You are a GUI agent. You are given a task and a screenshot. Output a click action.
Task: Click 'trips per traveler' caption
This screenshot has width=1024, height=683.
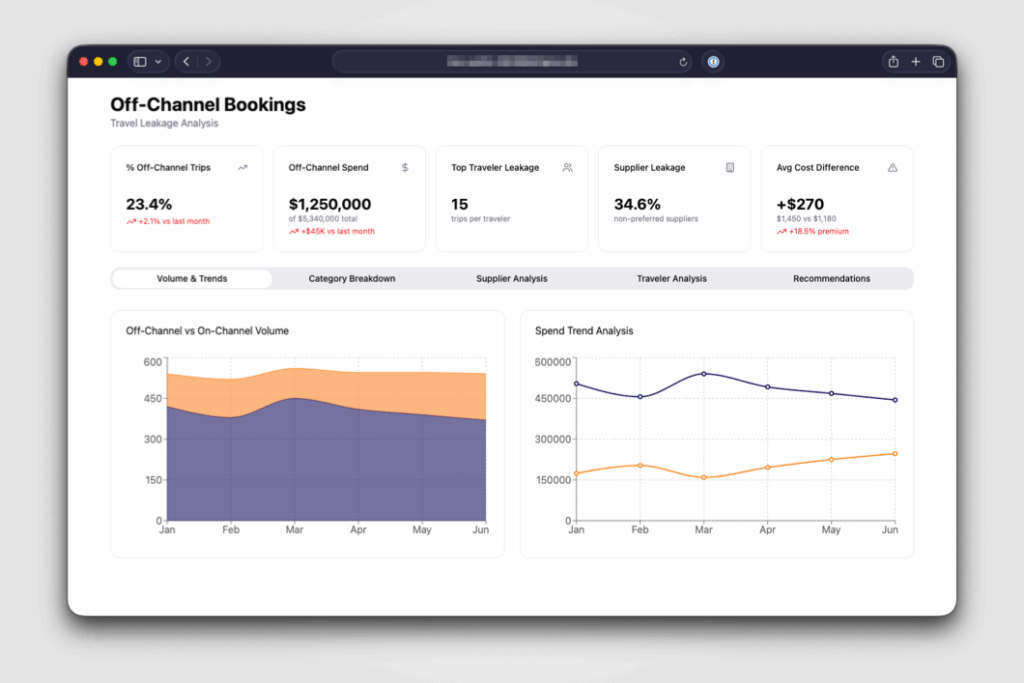click(x=481, y=219)
